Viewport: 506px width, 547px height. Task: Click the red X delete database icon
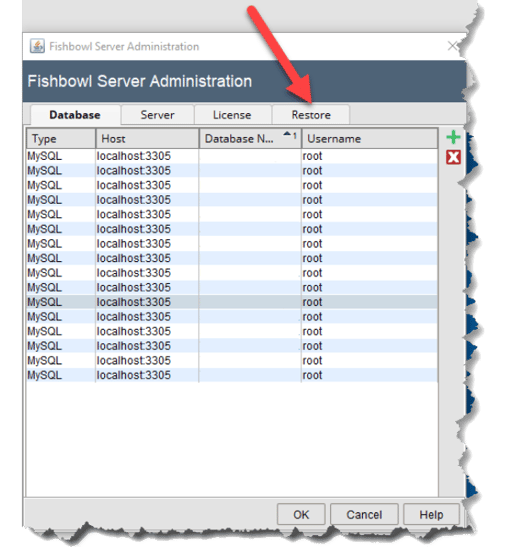[453, 157]
